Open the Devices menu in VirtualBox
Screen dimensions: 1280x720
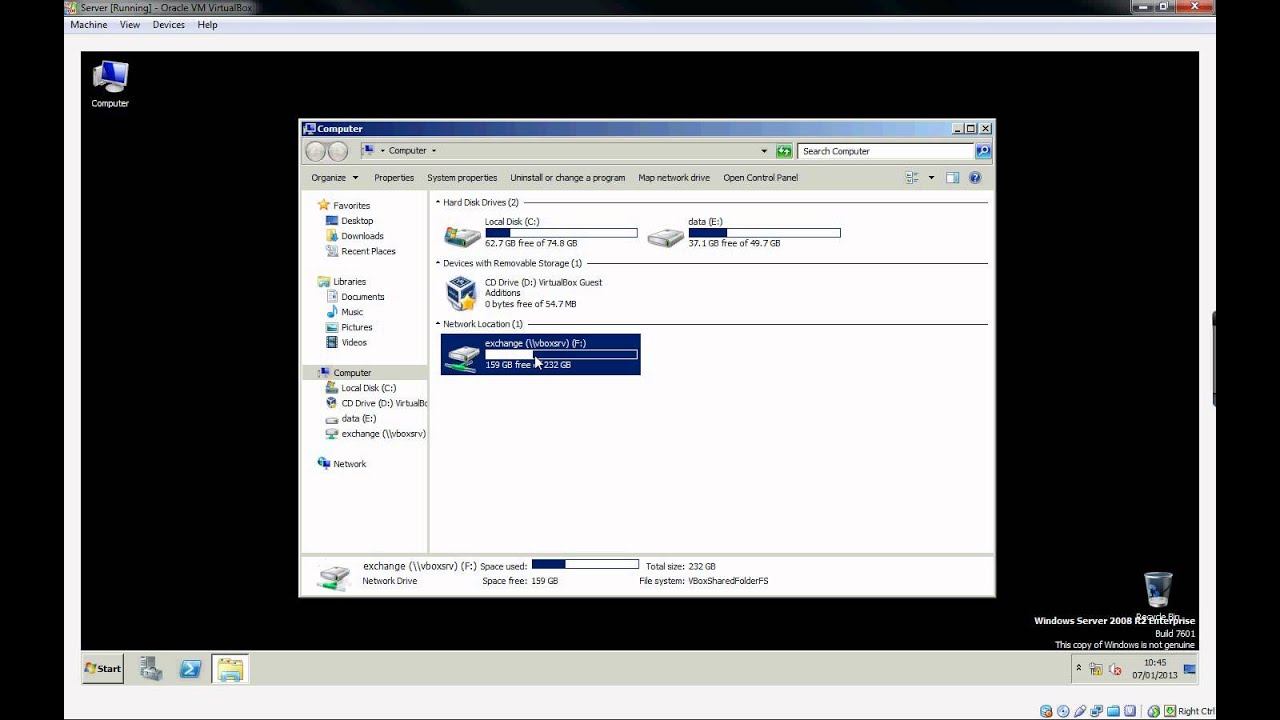point(168,25)
